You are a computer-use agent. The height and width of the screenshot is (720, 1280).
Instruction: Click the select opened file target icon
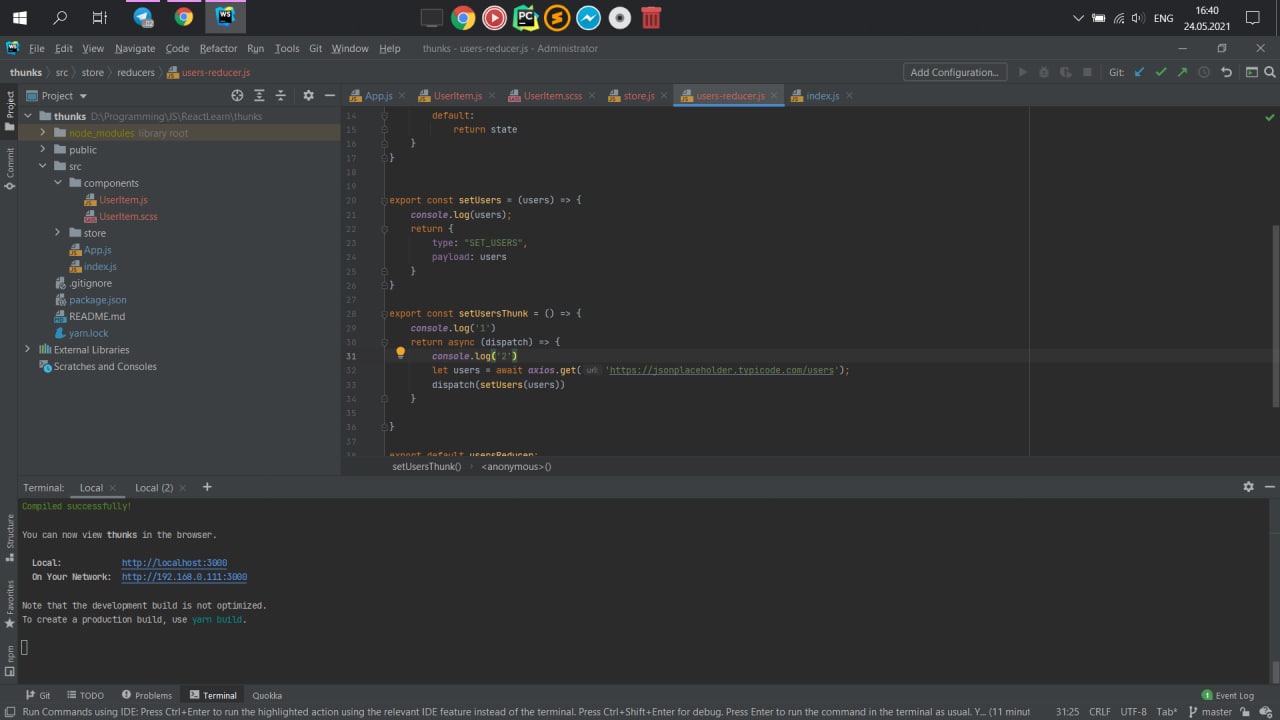pyautogui.click(x=237, y=96)
